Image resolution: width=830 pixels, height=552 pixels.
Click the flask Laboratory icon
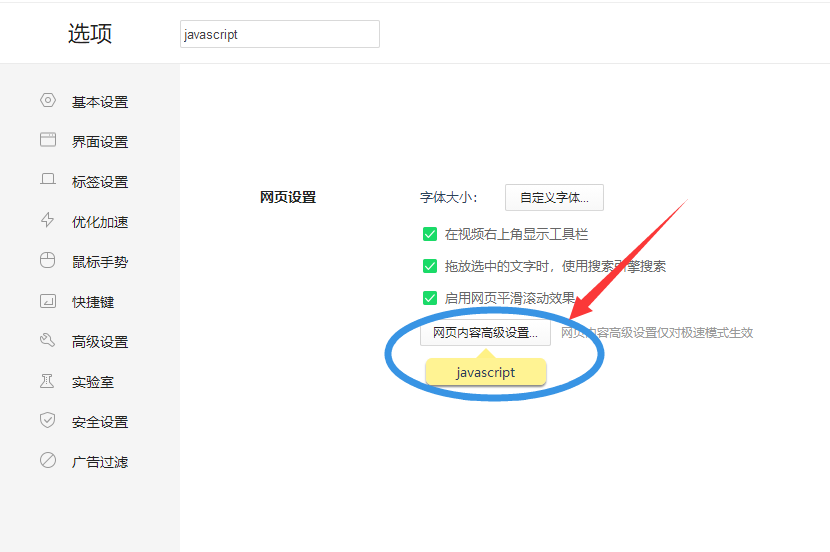pyautogui.click(x=48, y=381)
